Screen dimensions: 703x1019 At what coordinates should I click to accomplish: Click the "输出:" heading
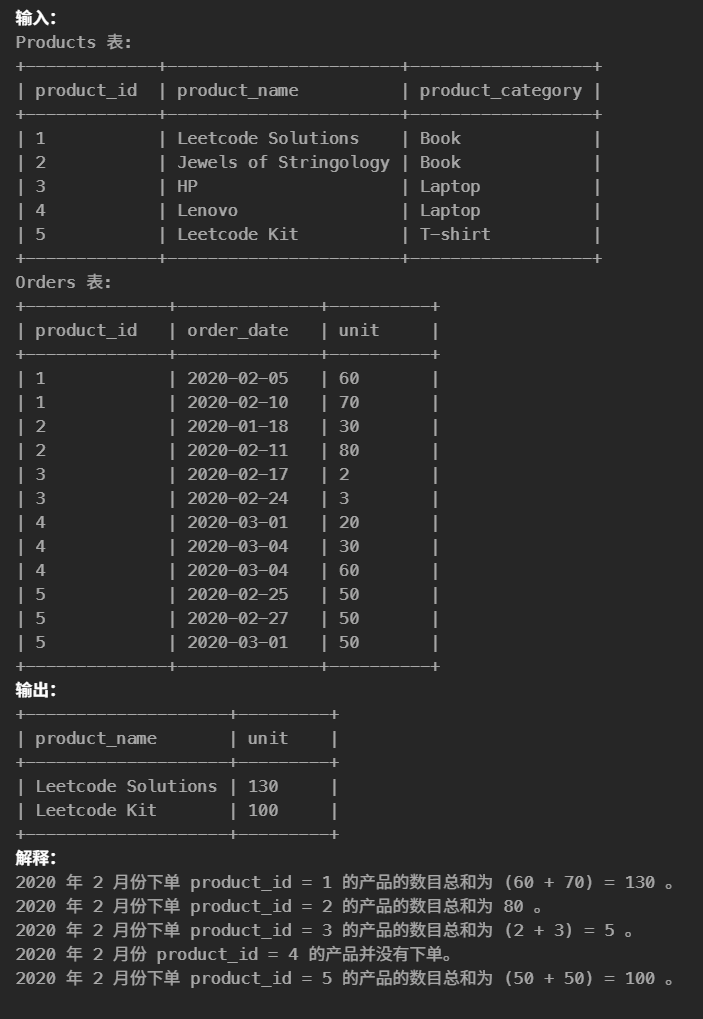pos(36,690)
